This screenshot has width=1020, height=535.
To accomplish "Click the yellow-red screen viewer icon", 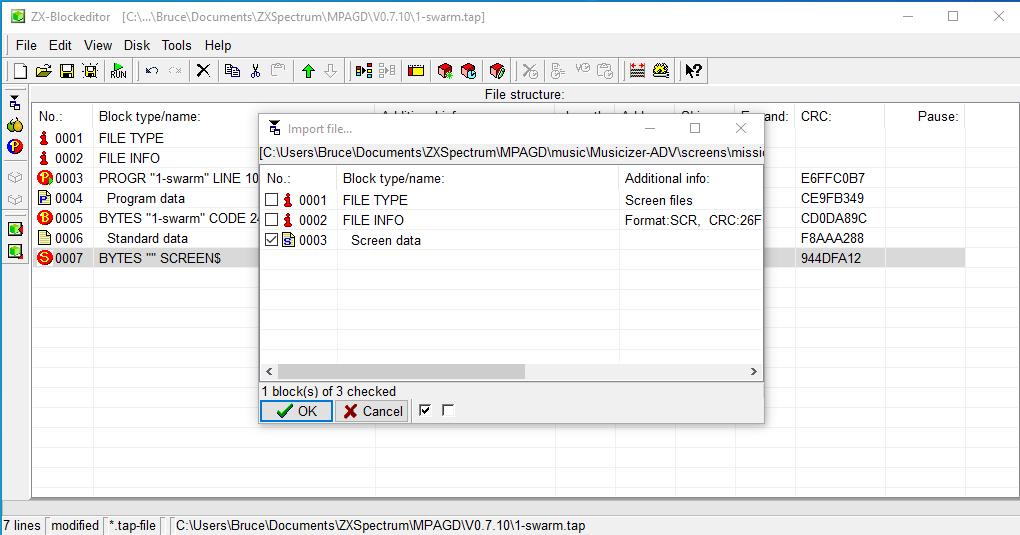I will (416, 70).
